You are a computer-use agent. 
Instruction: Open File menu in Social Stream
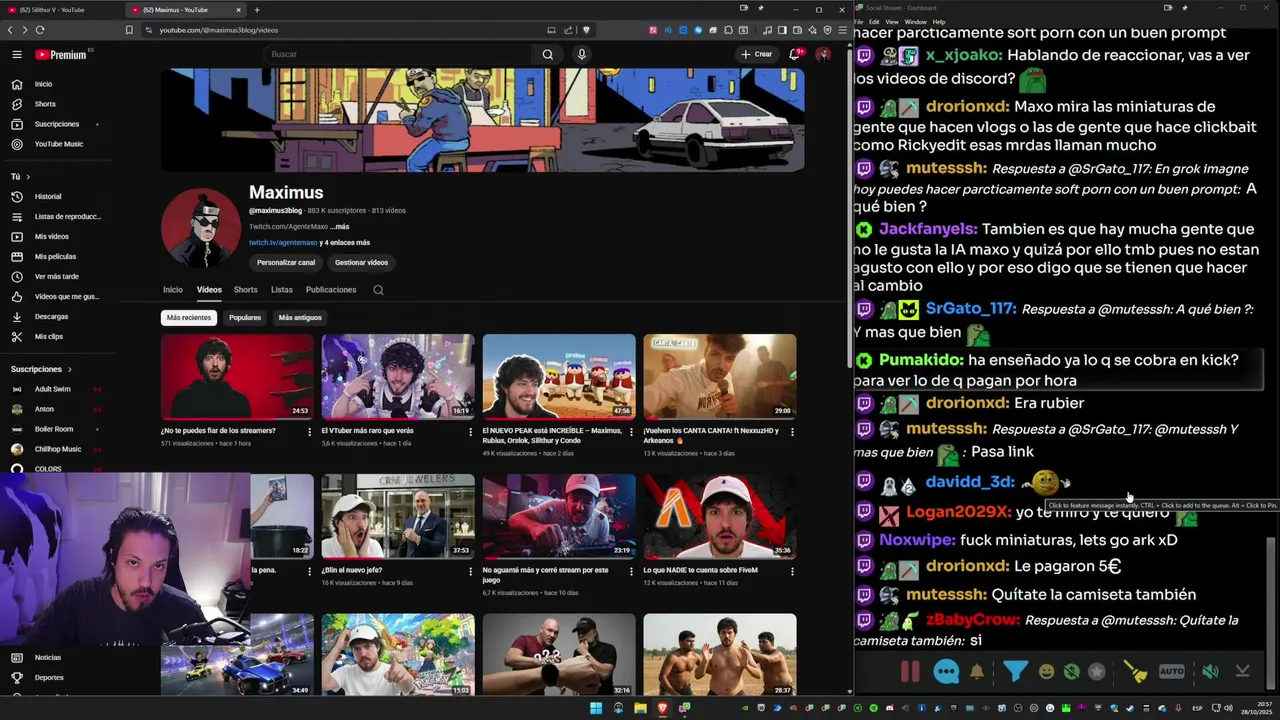pos(859,21)
